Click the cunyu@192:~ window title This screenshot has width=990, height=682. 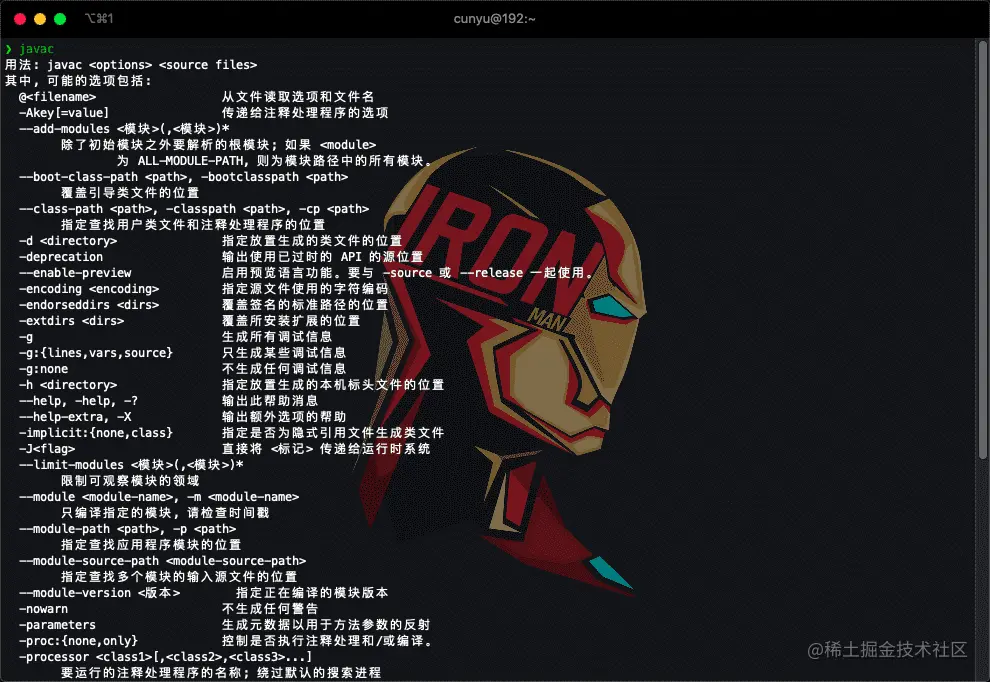pos(494,19)
